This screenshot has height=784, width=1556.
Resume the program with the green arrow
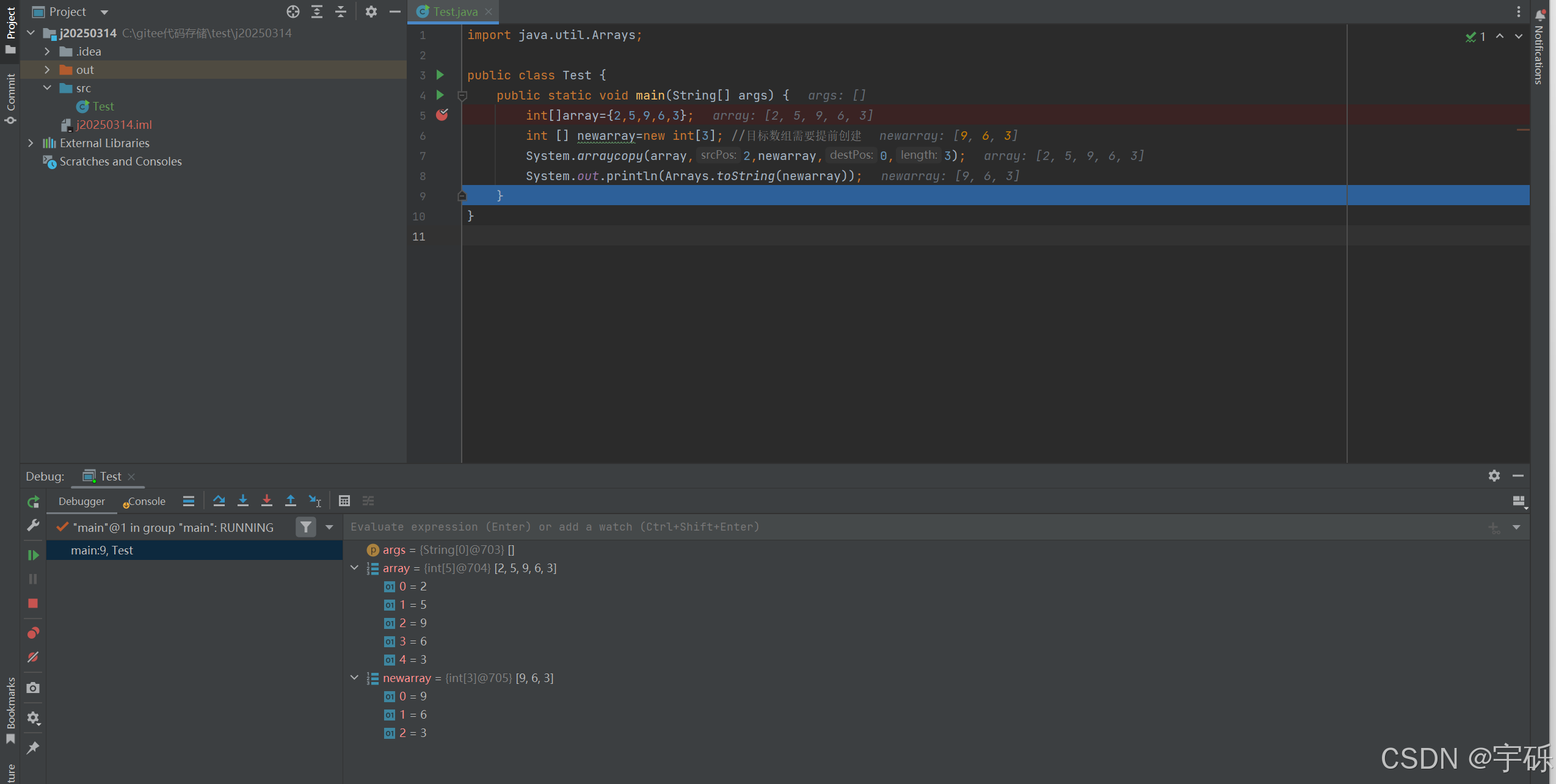[33, 555]
